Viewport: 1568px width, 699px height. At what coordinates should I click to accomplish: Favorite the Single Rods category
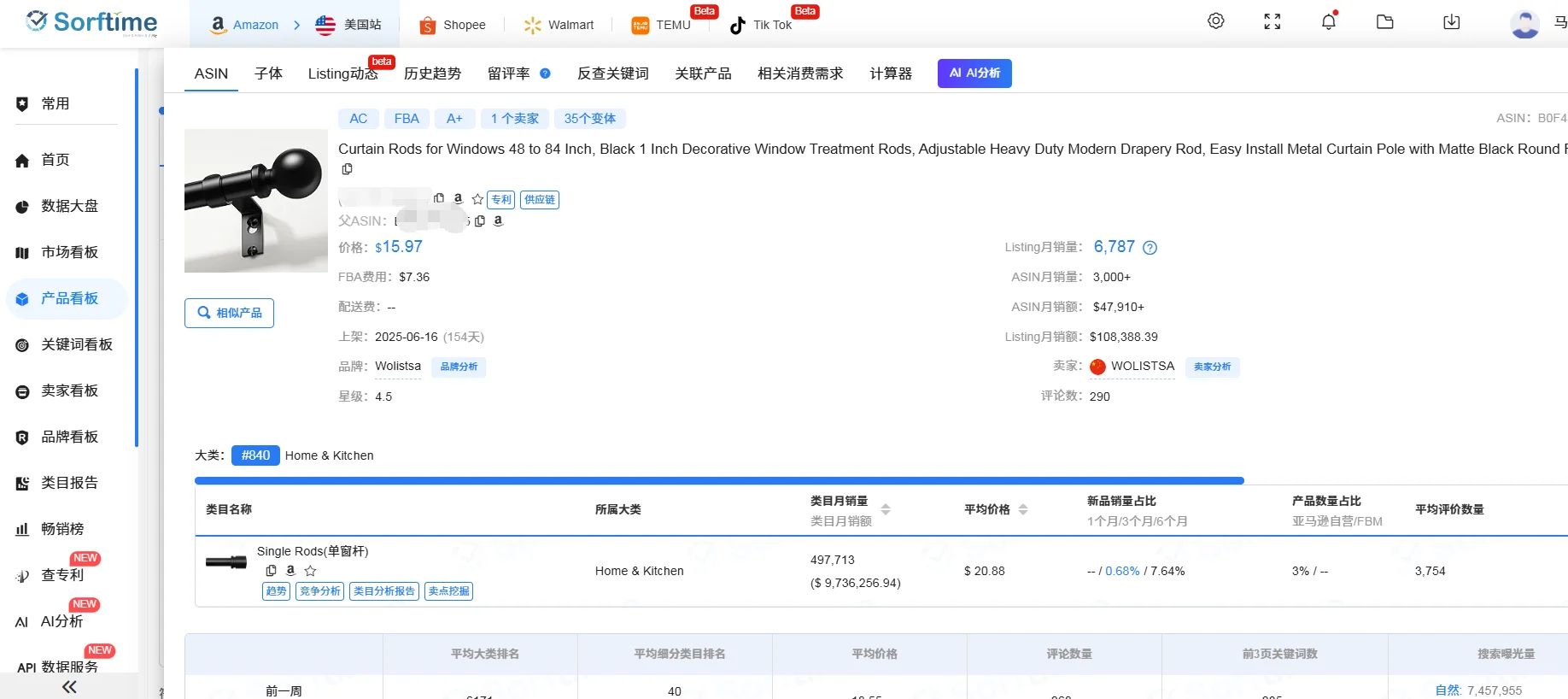[310, 571]
